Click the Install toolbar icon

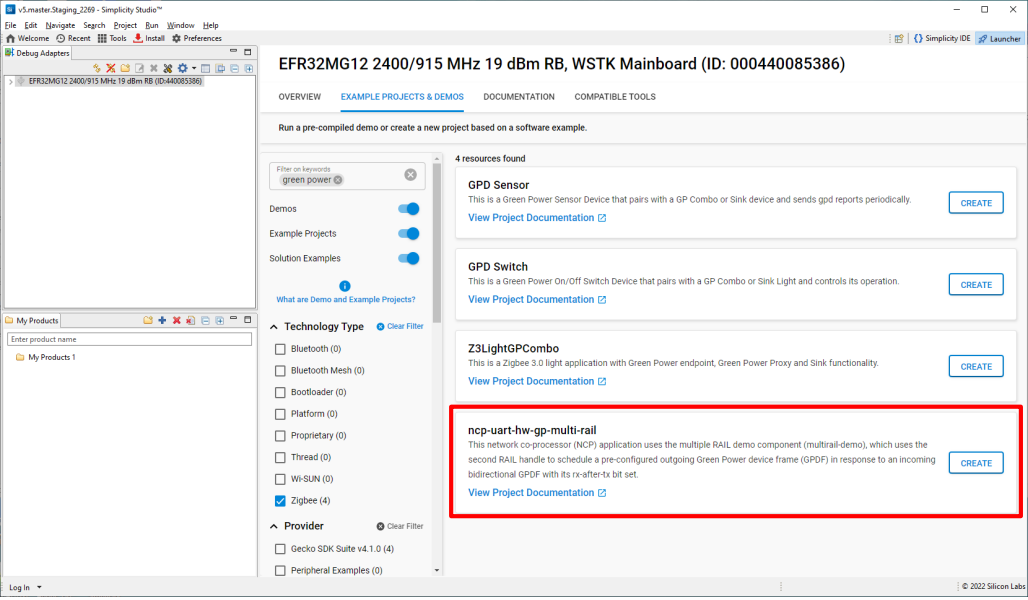click(149, 38)
